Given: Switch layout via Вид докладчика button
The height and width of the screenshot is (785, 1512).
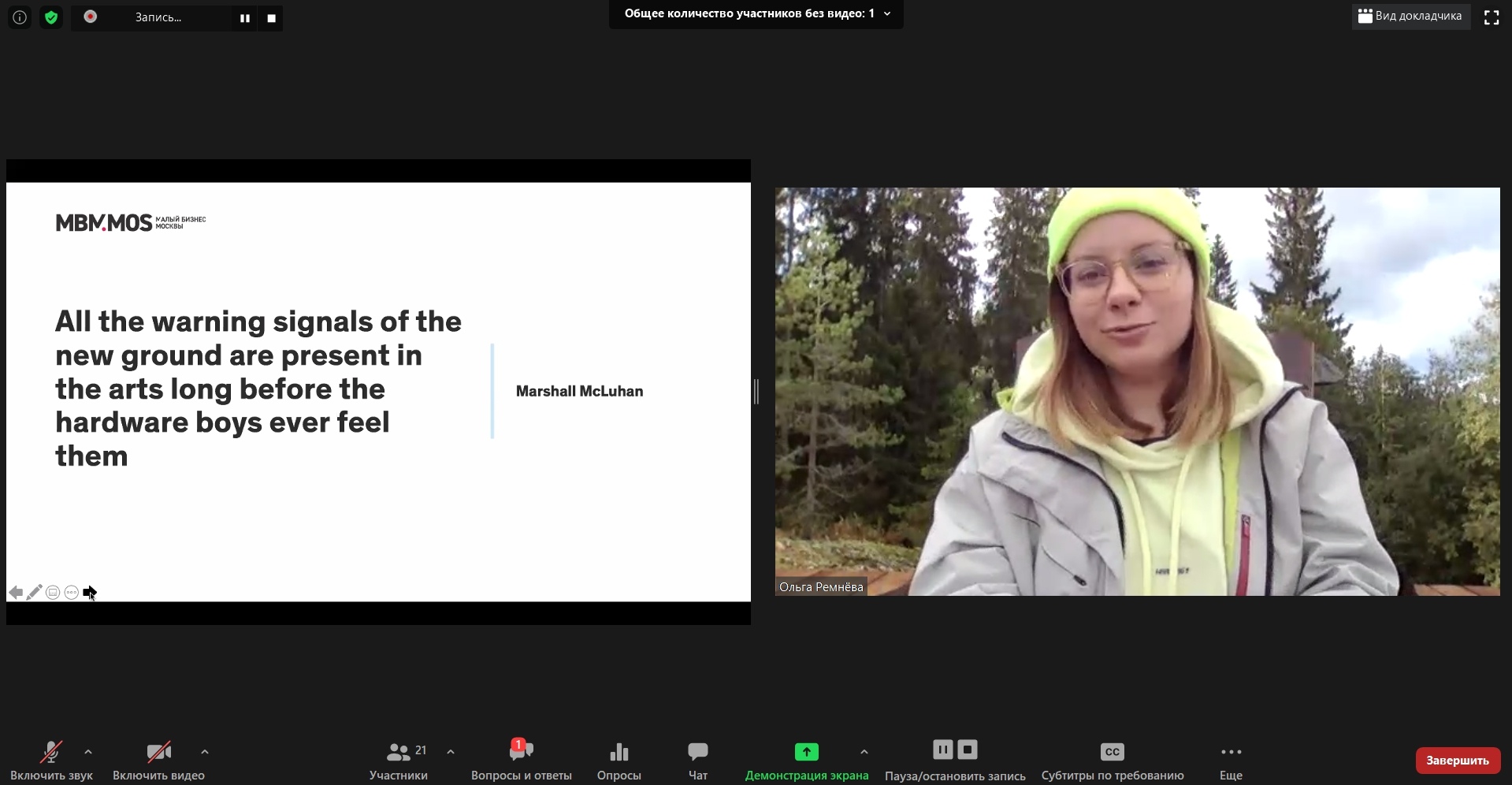Looking at the screenshot, I should (x=1410, y=17).
